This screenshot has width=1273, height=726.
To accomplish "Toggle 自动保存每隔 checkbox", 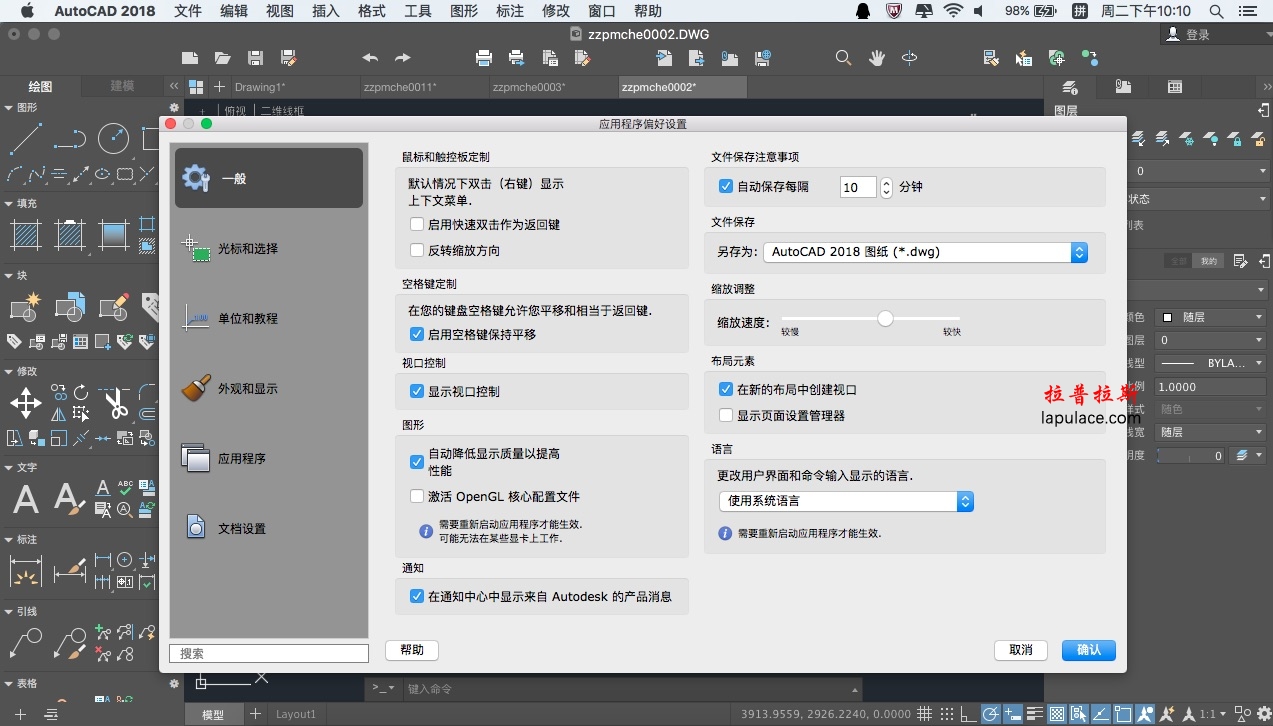I will pyautogui.click(x=726, y=186).
